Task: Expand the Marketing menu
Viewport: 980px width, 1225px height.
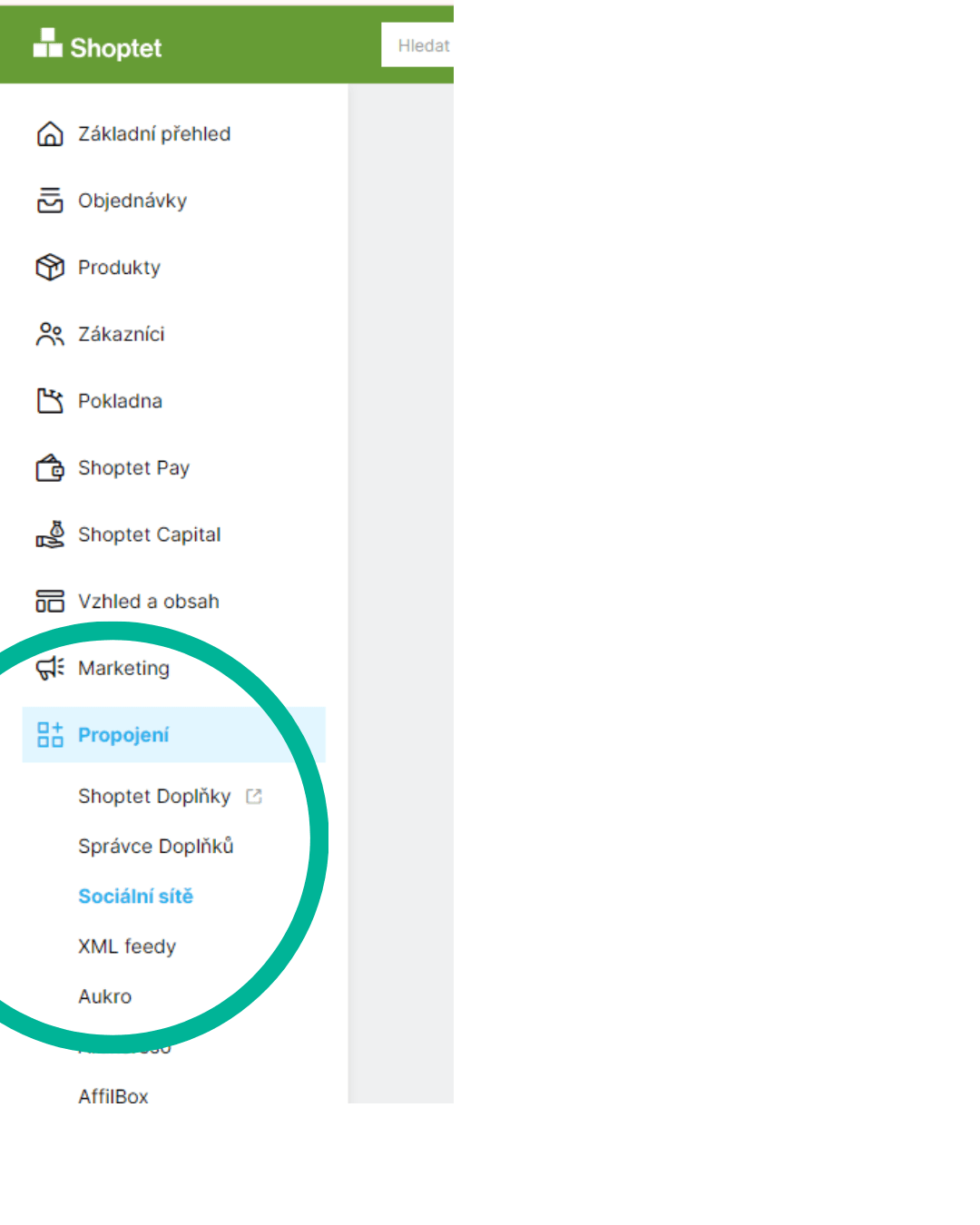Action: [x=123, y=669]
